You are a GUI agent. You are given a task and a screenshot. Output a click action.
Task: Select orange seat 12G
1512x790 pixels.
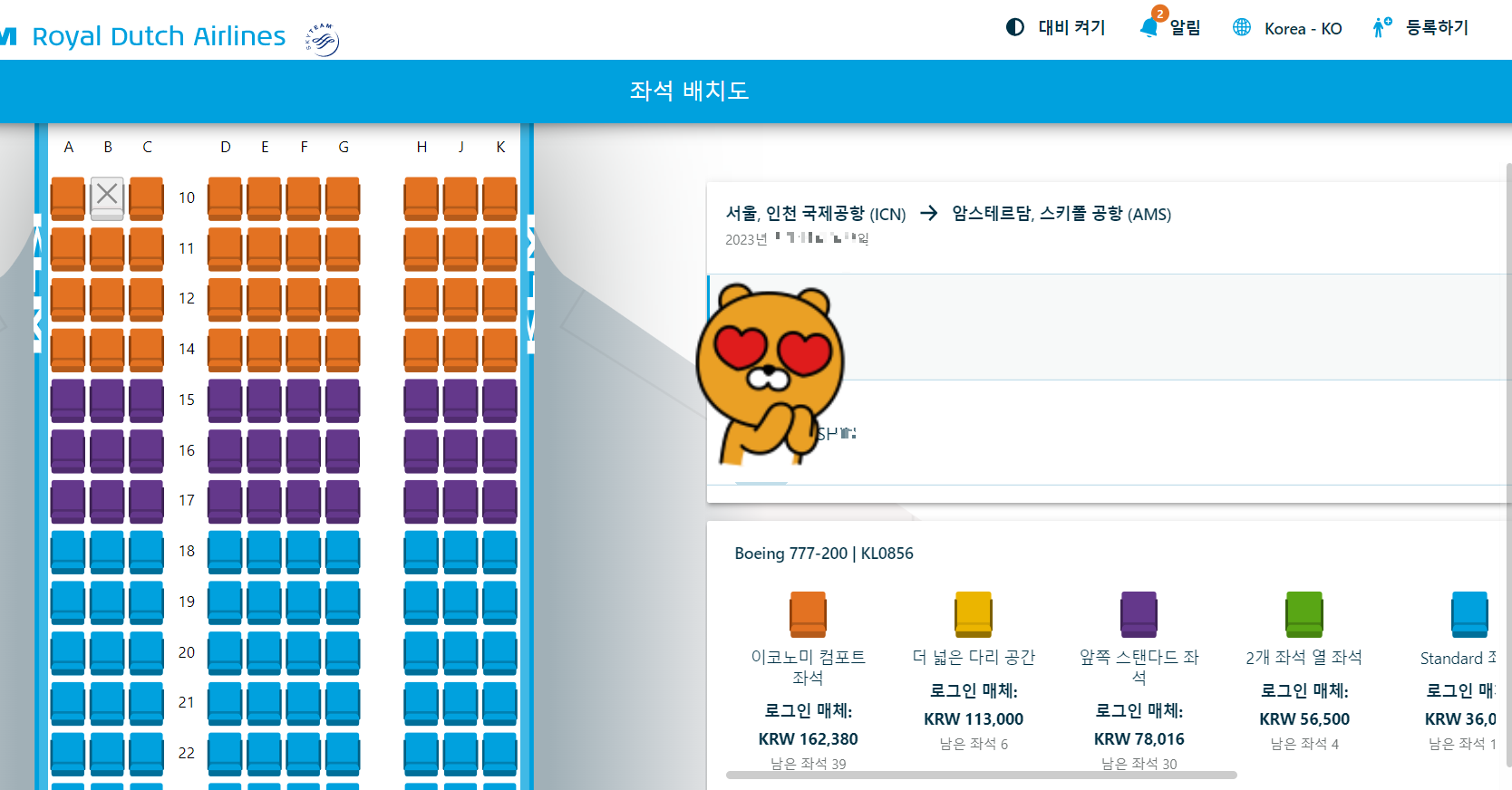tap(343, 300)
